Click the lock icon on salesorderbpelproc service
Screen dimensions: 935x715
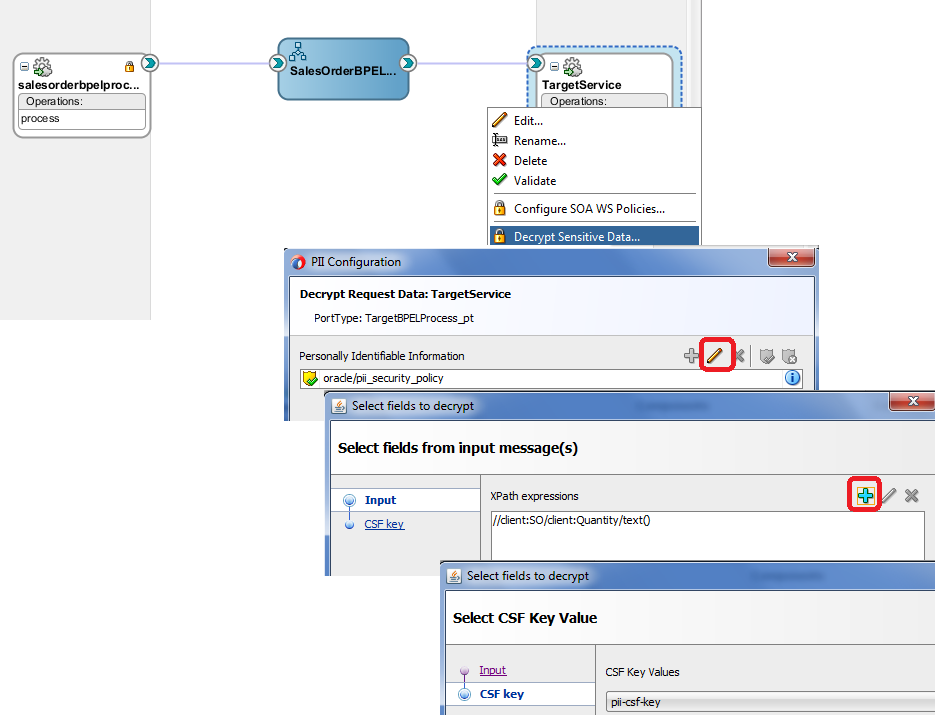pos(129,66)
